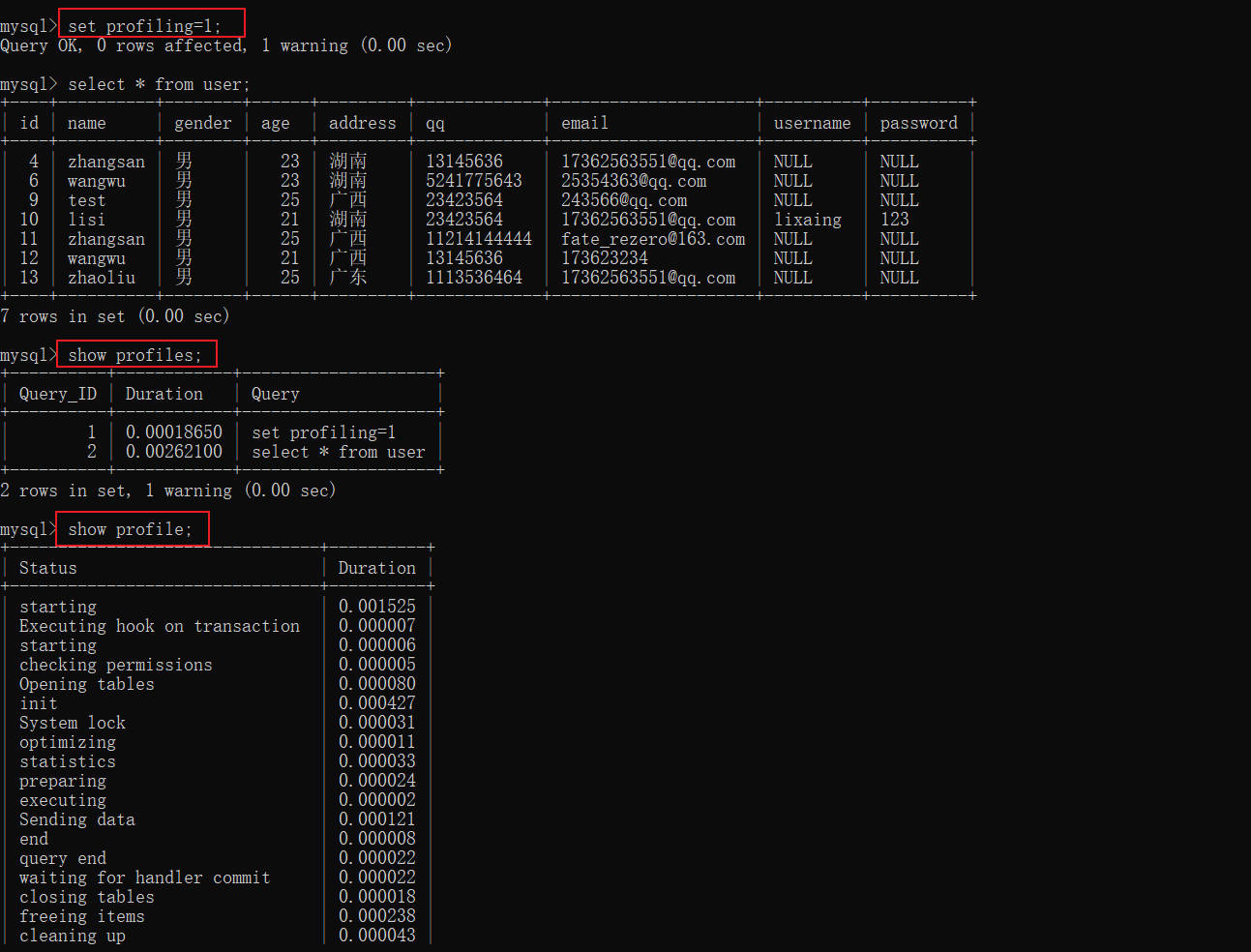
Task: Click the 'show profile;' command
Action: (x=130, y=529)
